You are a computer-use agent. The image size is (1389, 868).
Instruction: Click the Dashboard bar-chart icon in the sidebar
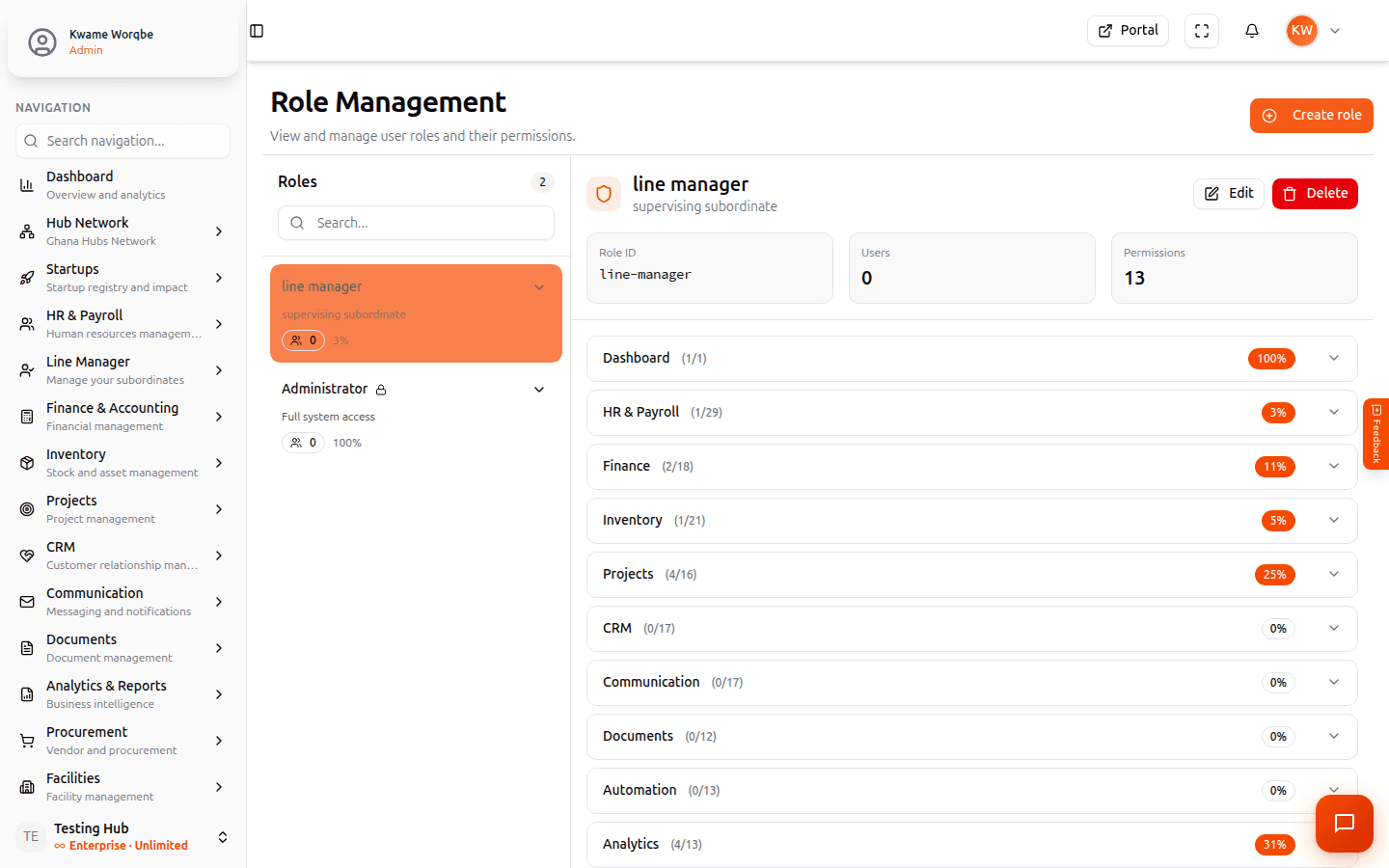[x=27, y=185]
